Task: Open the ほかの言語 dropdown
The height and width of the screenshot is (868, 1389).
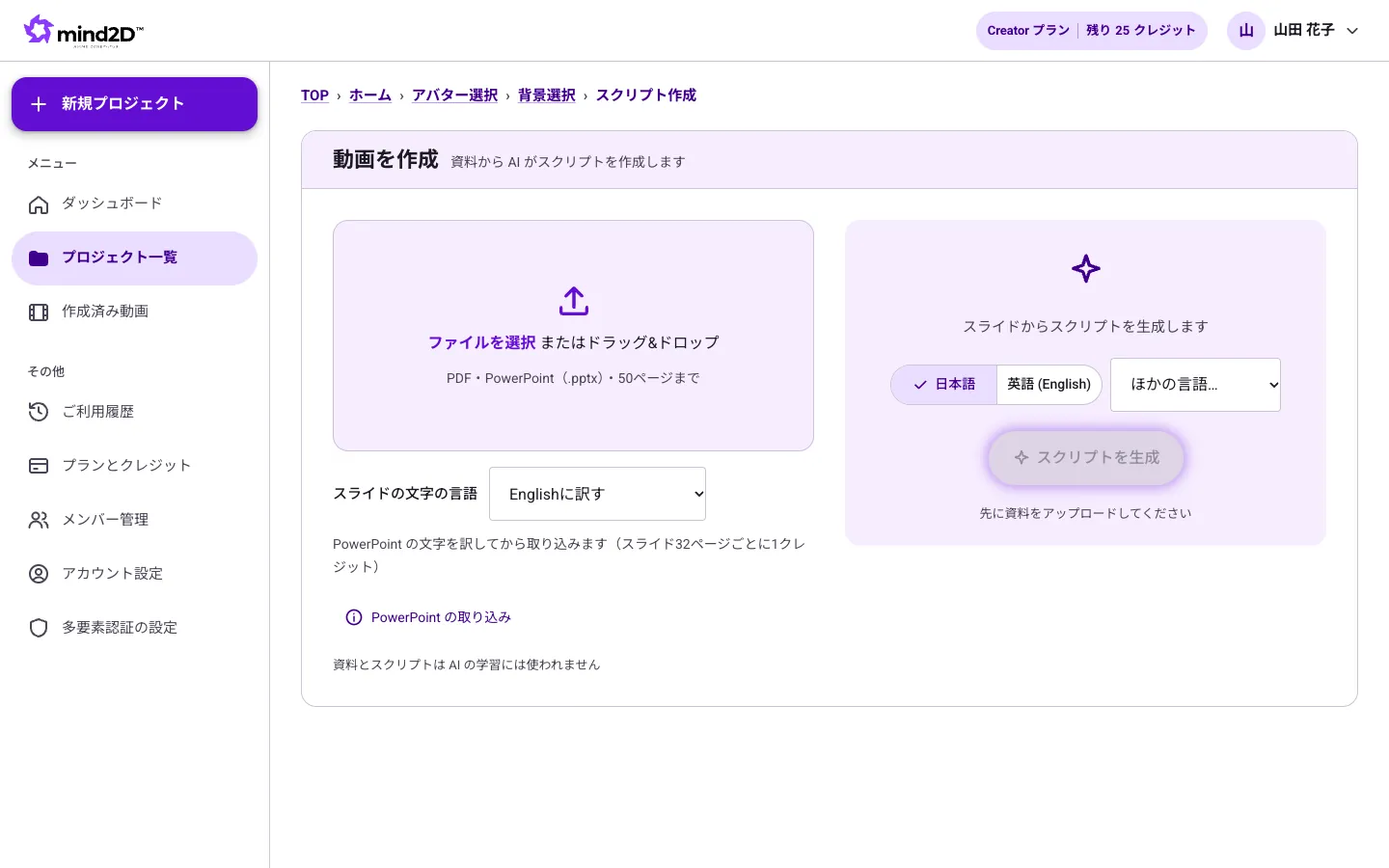Action: tap(1195, 385)
